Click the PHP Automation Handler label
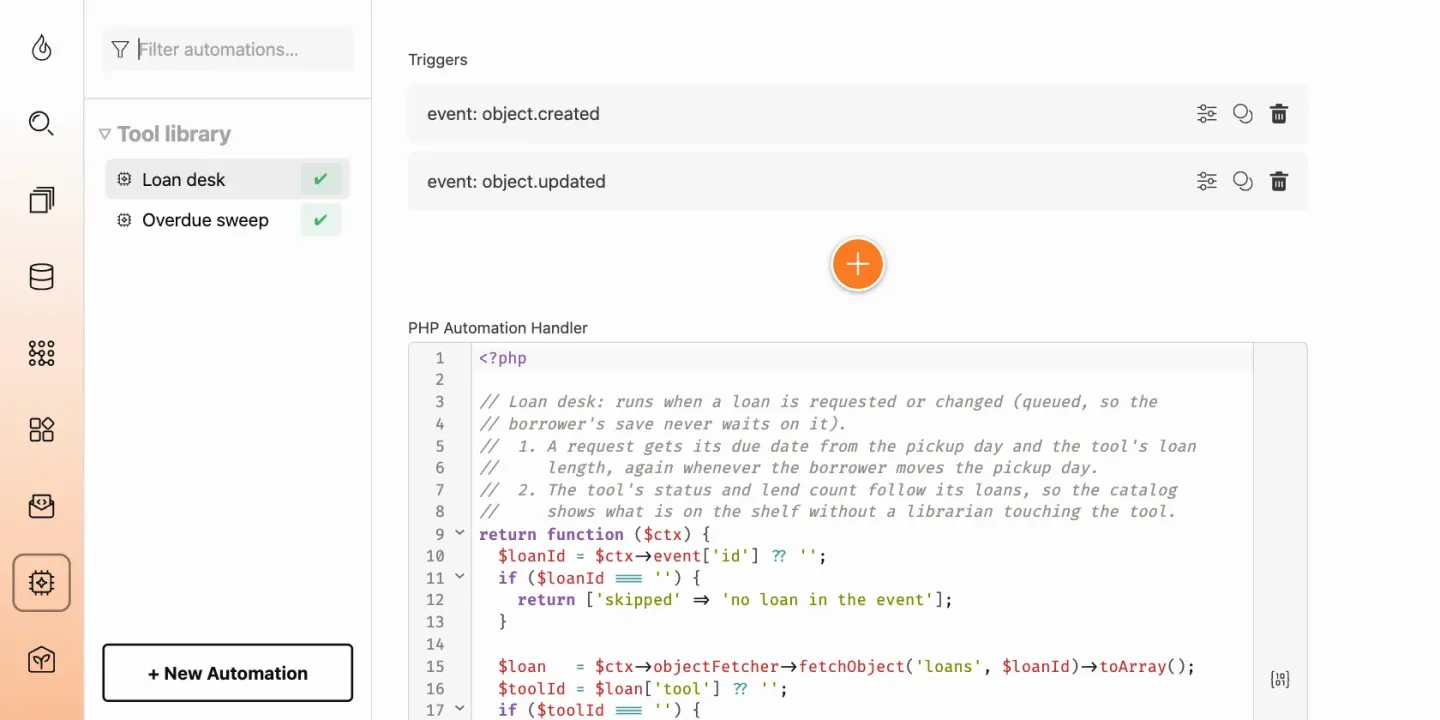This screenshot has height=720, width=1440. [x=498, y=328]
